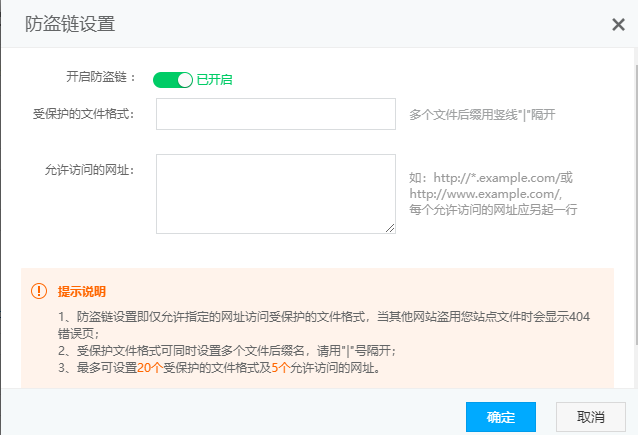The width and height of the screenshot is (638, 435).
Task: Cancel with the 取消 button
Action: (590, 416)
